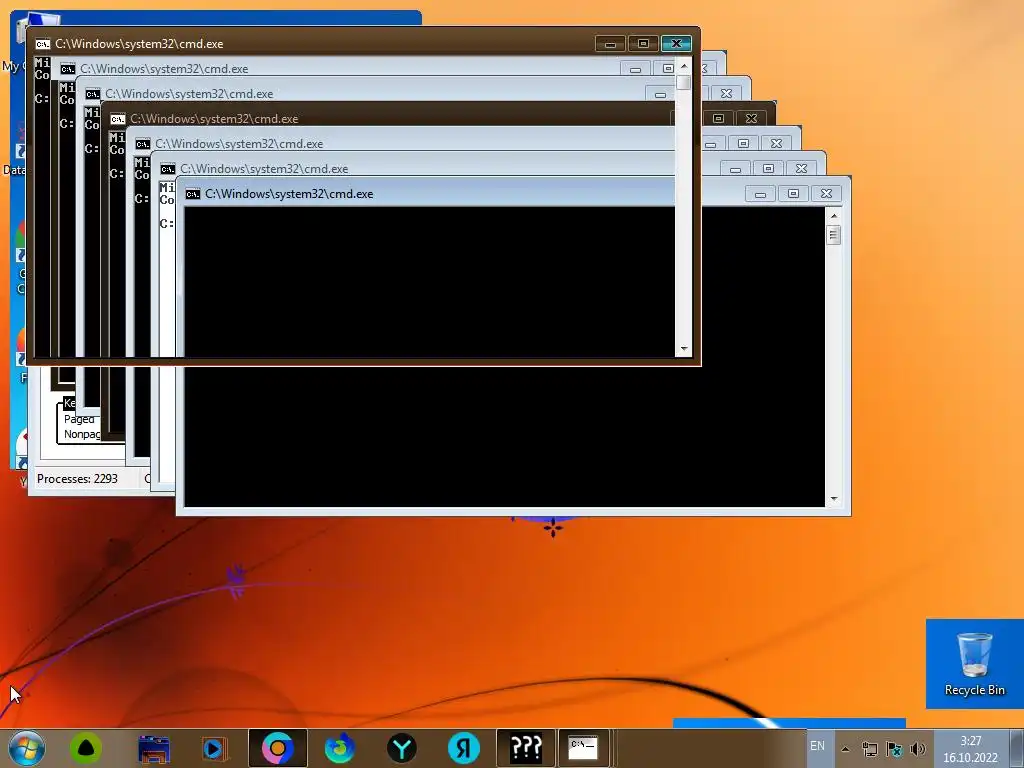
Task: Open Windows Media Player from taskbar
Action: tap(215, 748)
